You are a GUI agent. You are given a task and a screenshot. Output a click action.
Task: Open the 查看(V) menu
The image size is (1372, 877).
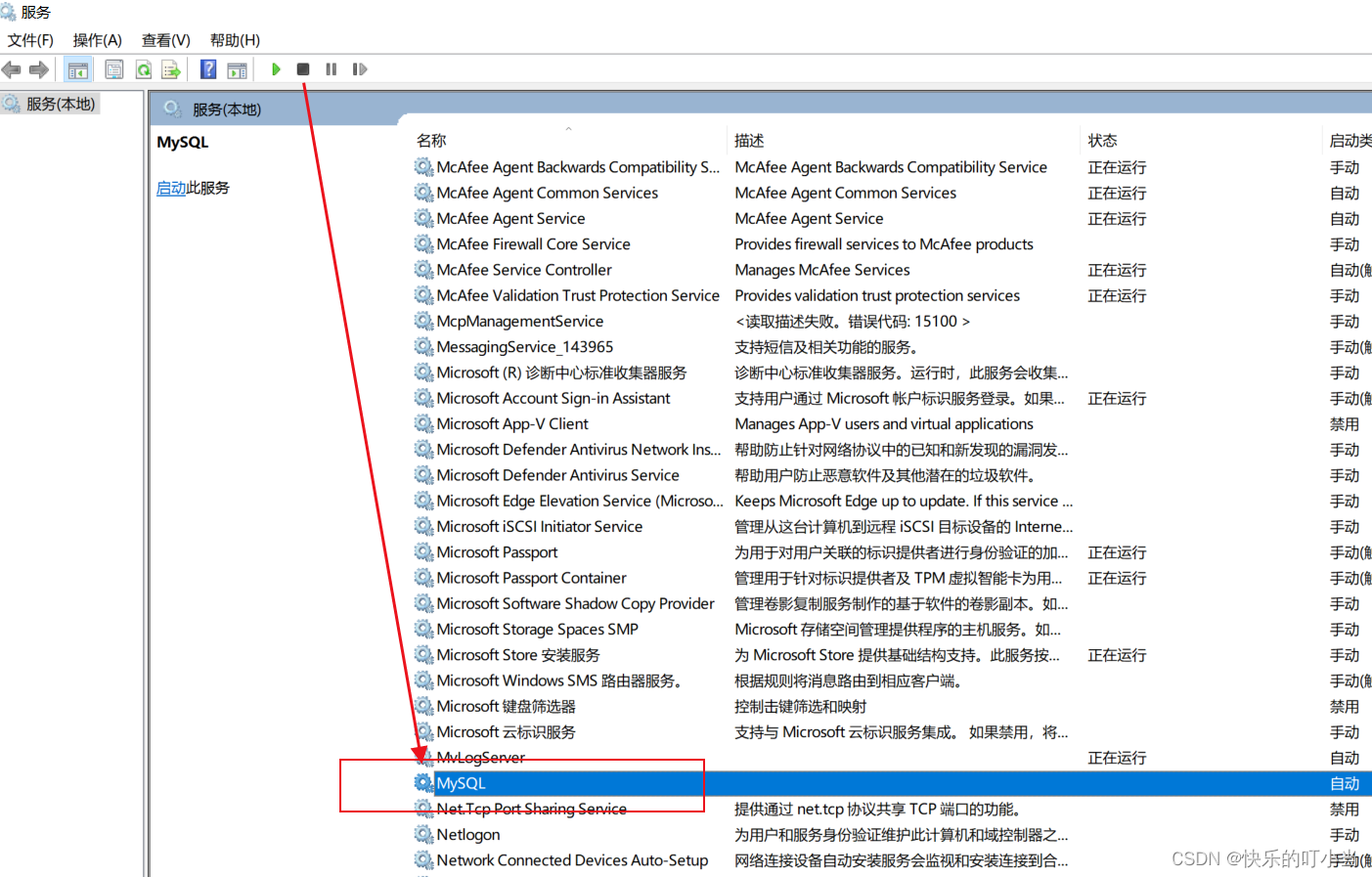coord(166,40)
